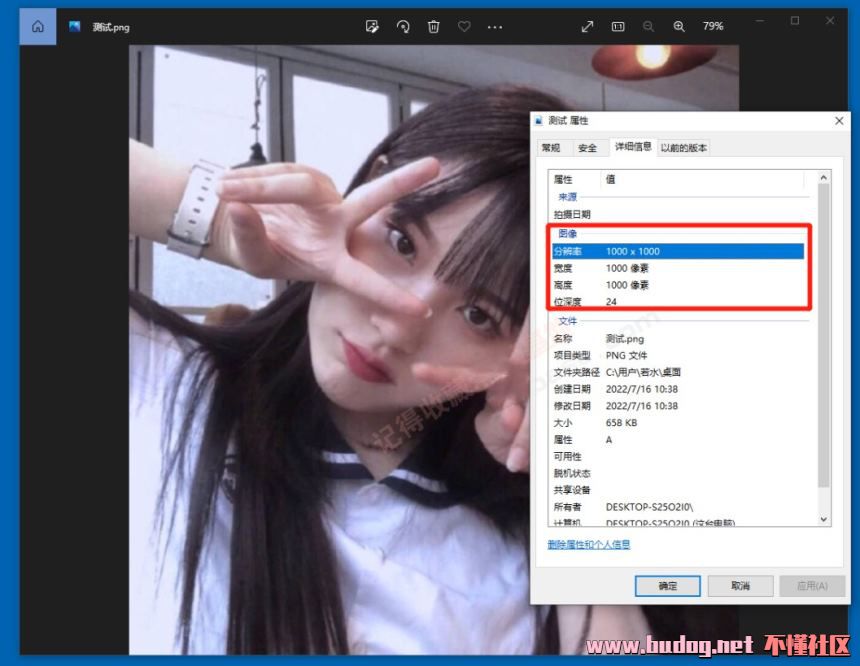Delete the photo using trash icon
The height and width of the screenshot is (666, 860).
coord(433,26)
